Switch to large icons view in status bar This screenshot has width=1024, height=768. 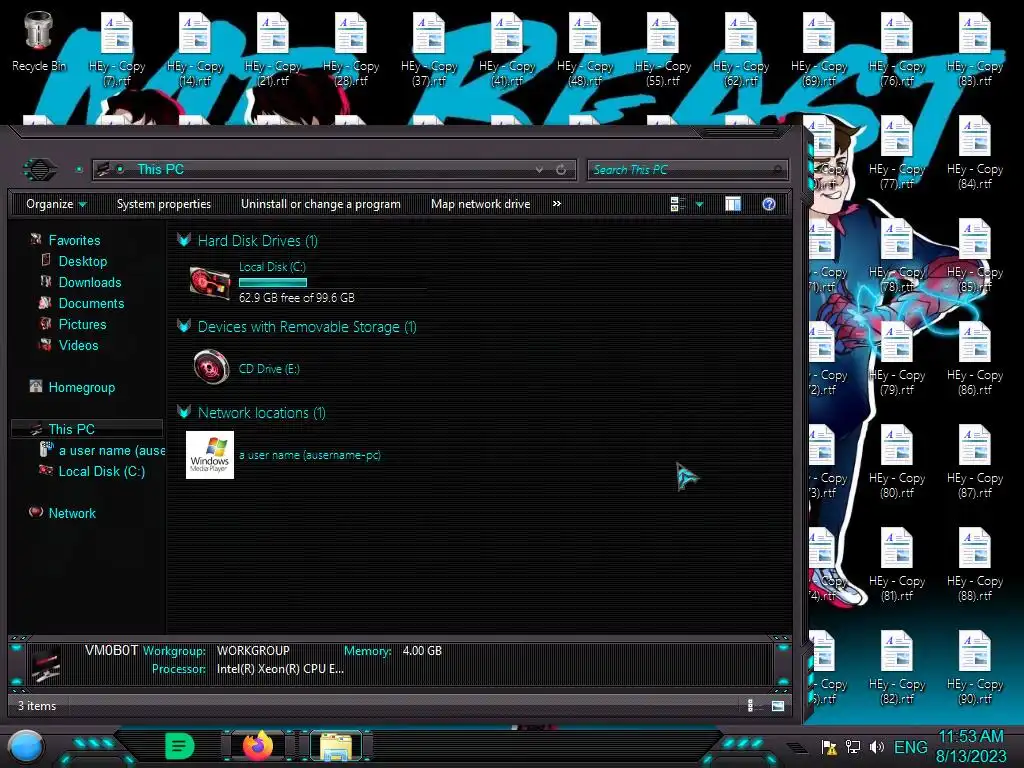778,705
